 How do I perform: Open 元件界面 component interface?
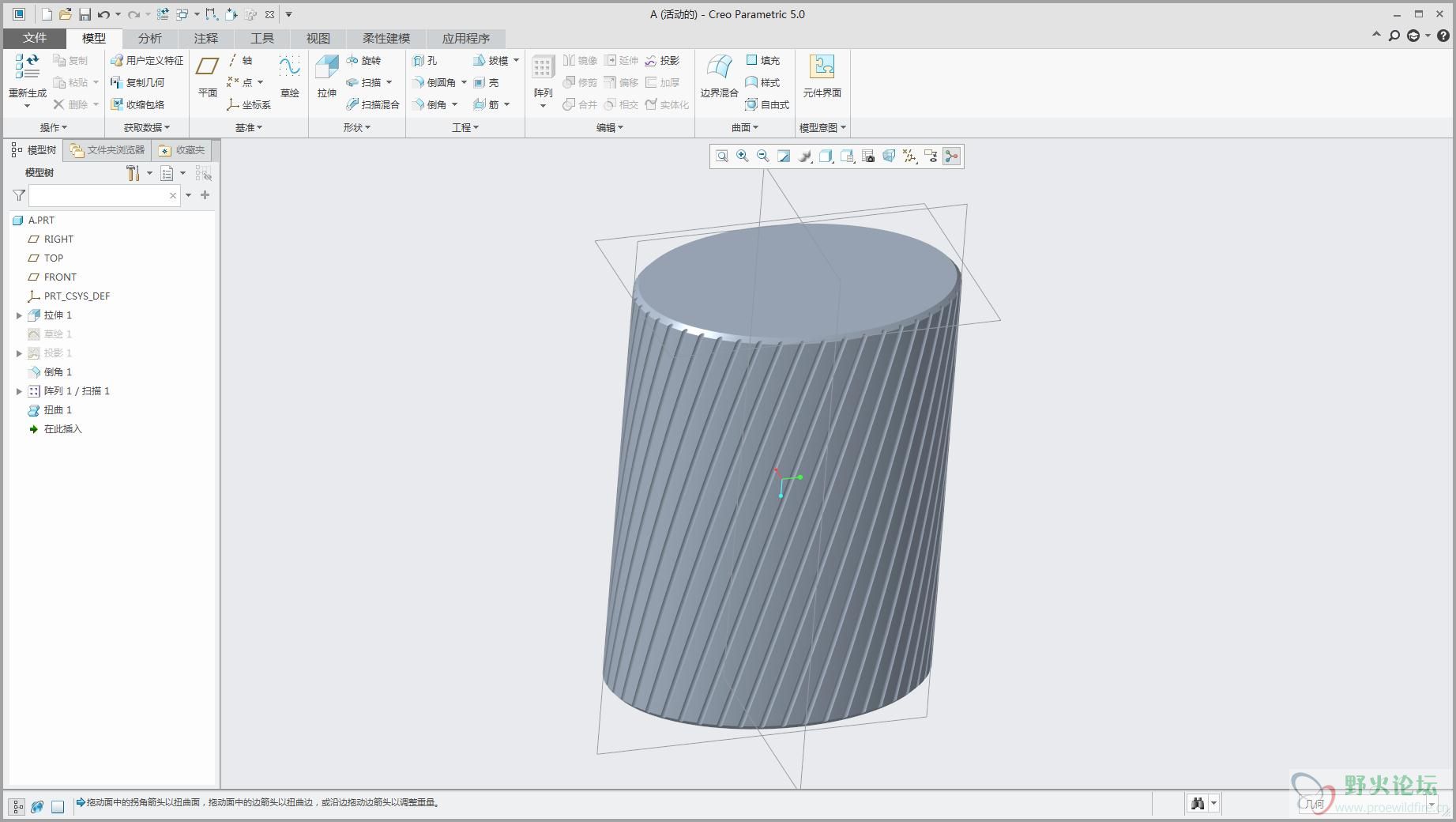coord(822,76)
